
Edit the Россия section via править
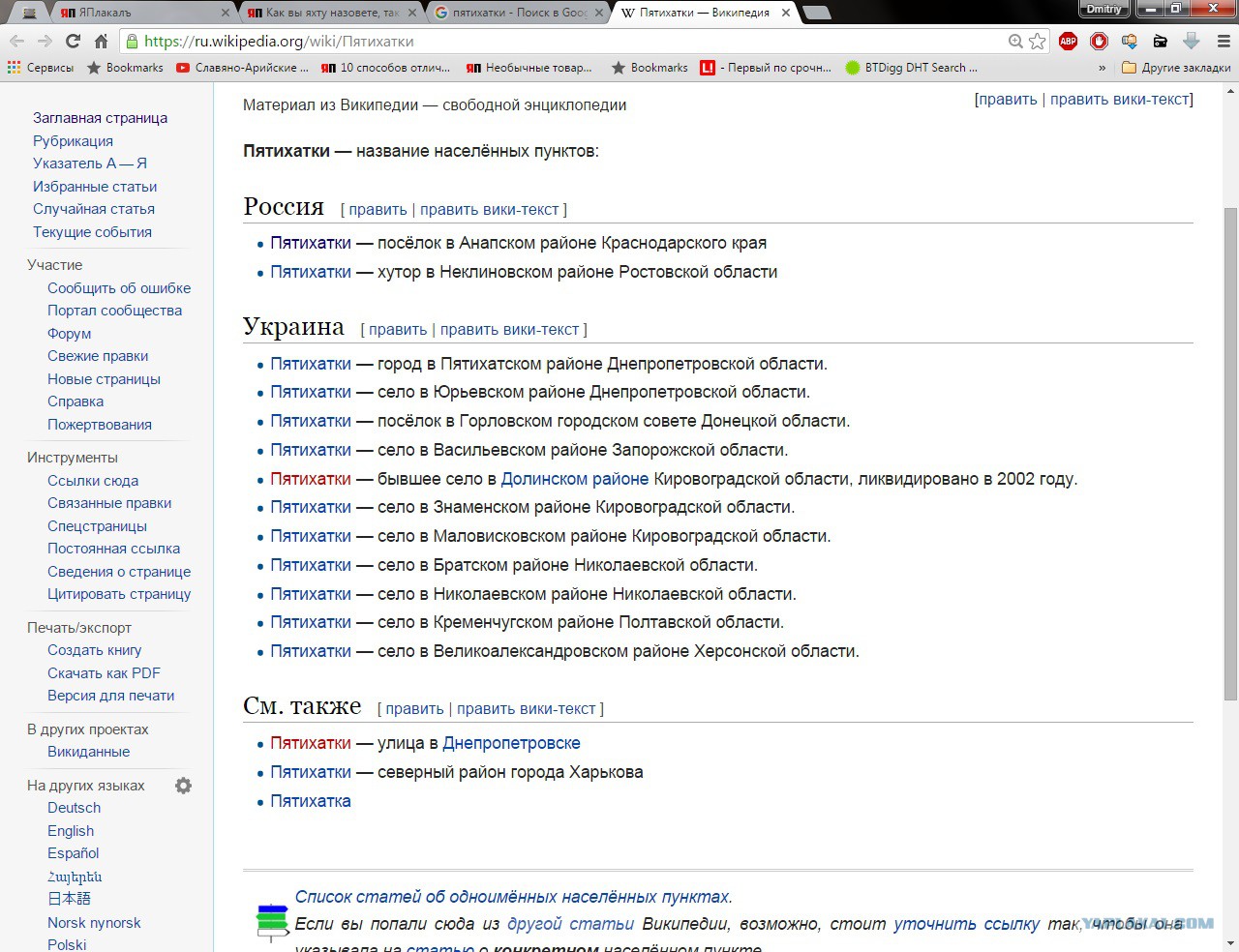(x=378, y=210)
